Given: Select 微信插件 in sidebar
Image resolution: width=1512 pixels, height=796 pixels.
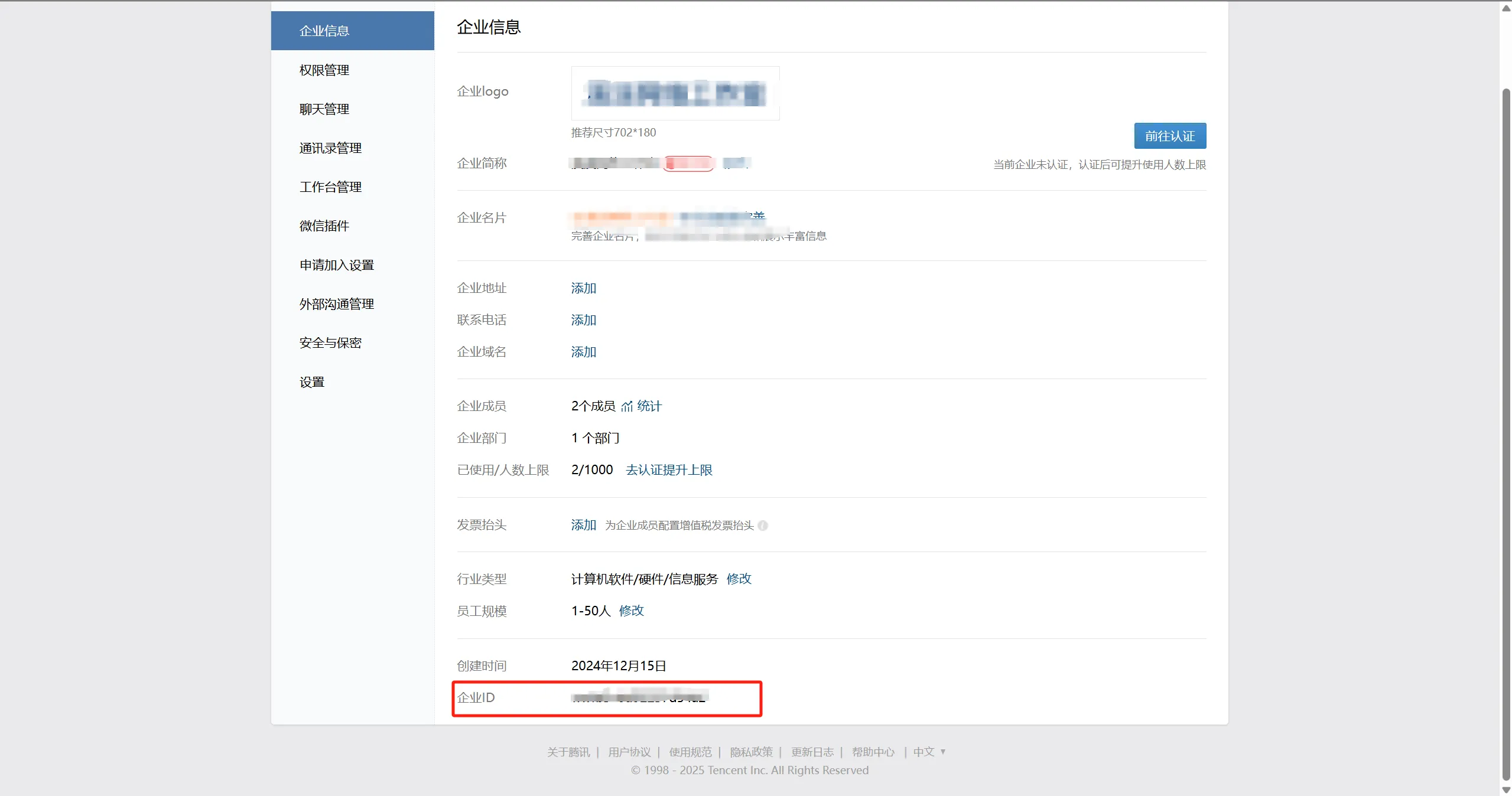Looking at the screenshot, I should 324,226.
